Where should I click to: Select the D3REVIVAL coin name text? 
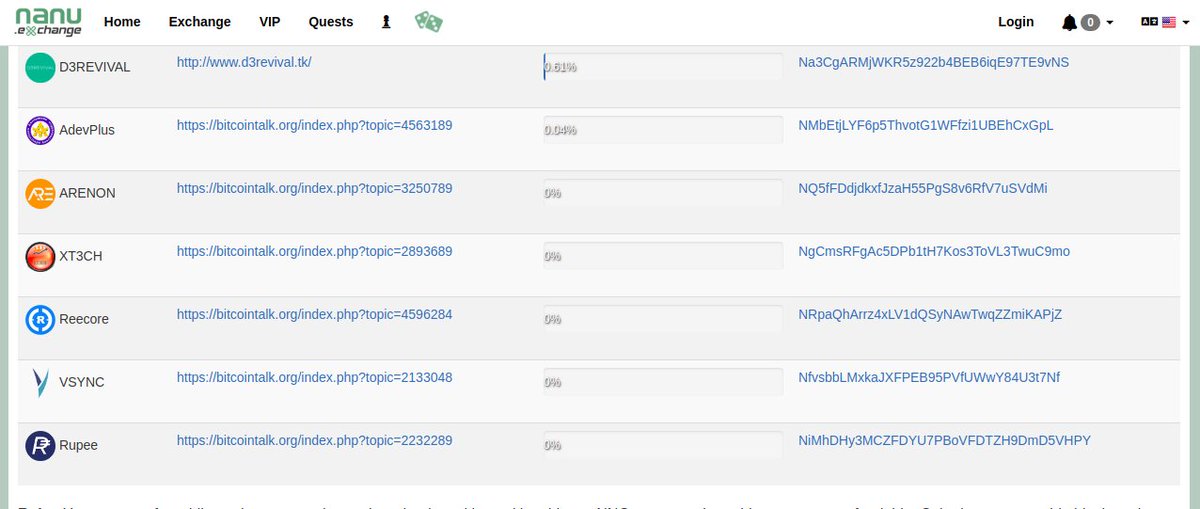click(95, 67)
